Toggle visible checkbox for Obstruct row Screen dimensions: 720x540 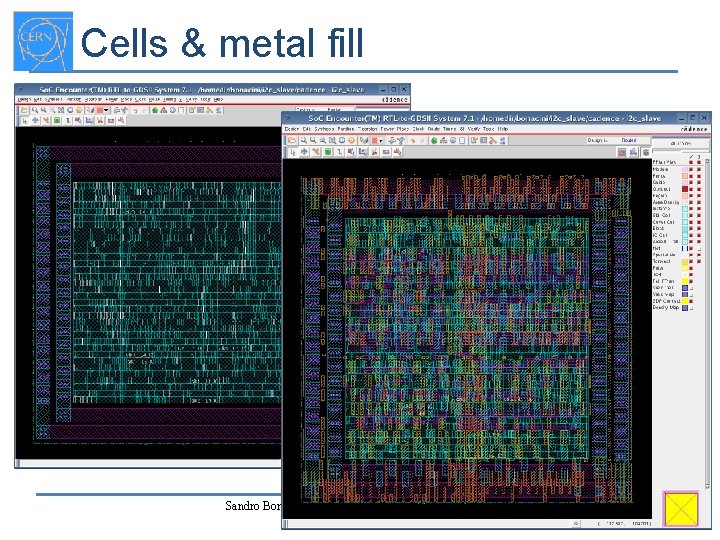691,189
